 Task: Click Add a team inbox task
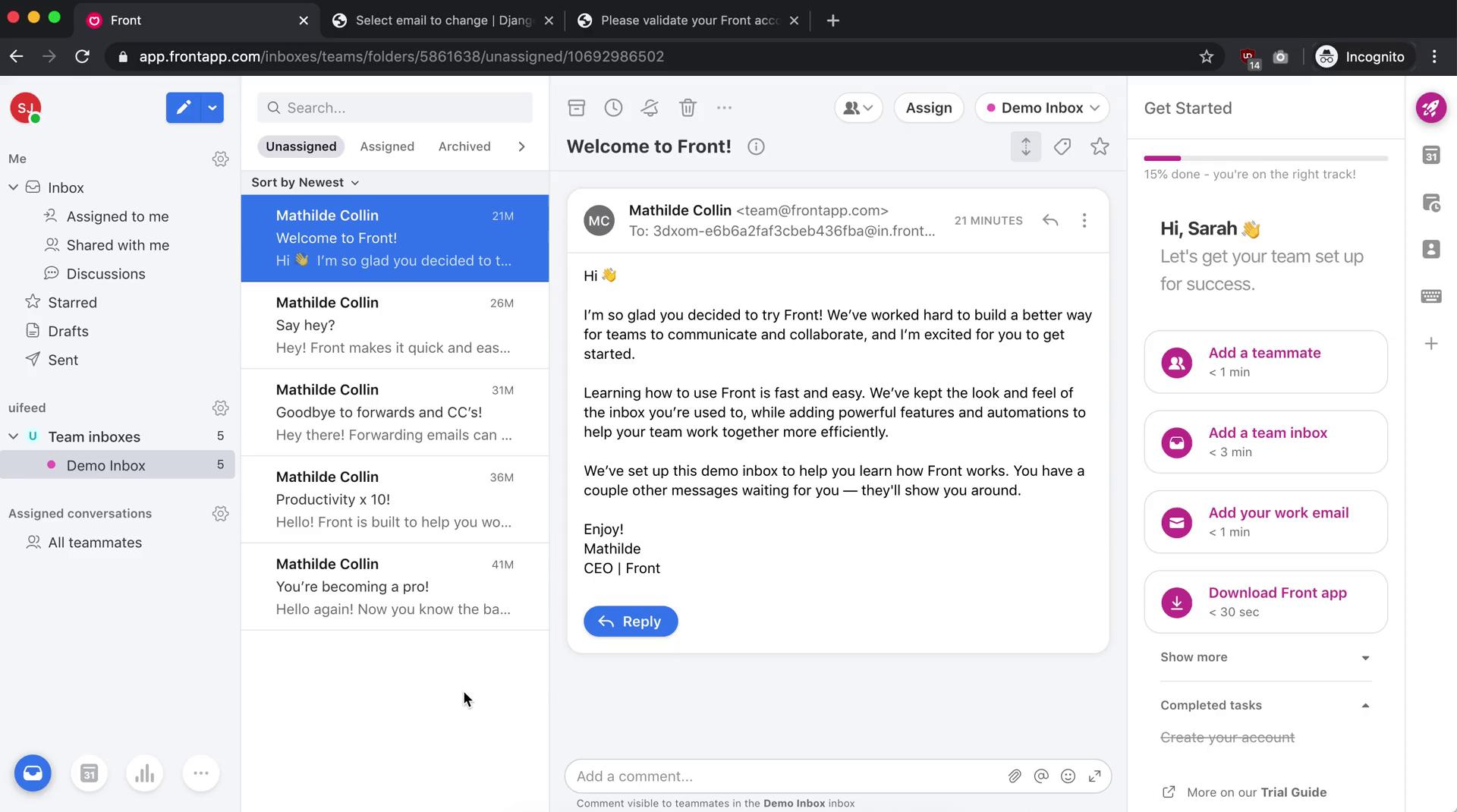pos(1266,442)
